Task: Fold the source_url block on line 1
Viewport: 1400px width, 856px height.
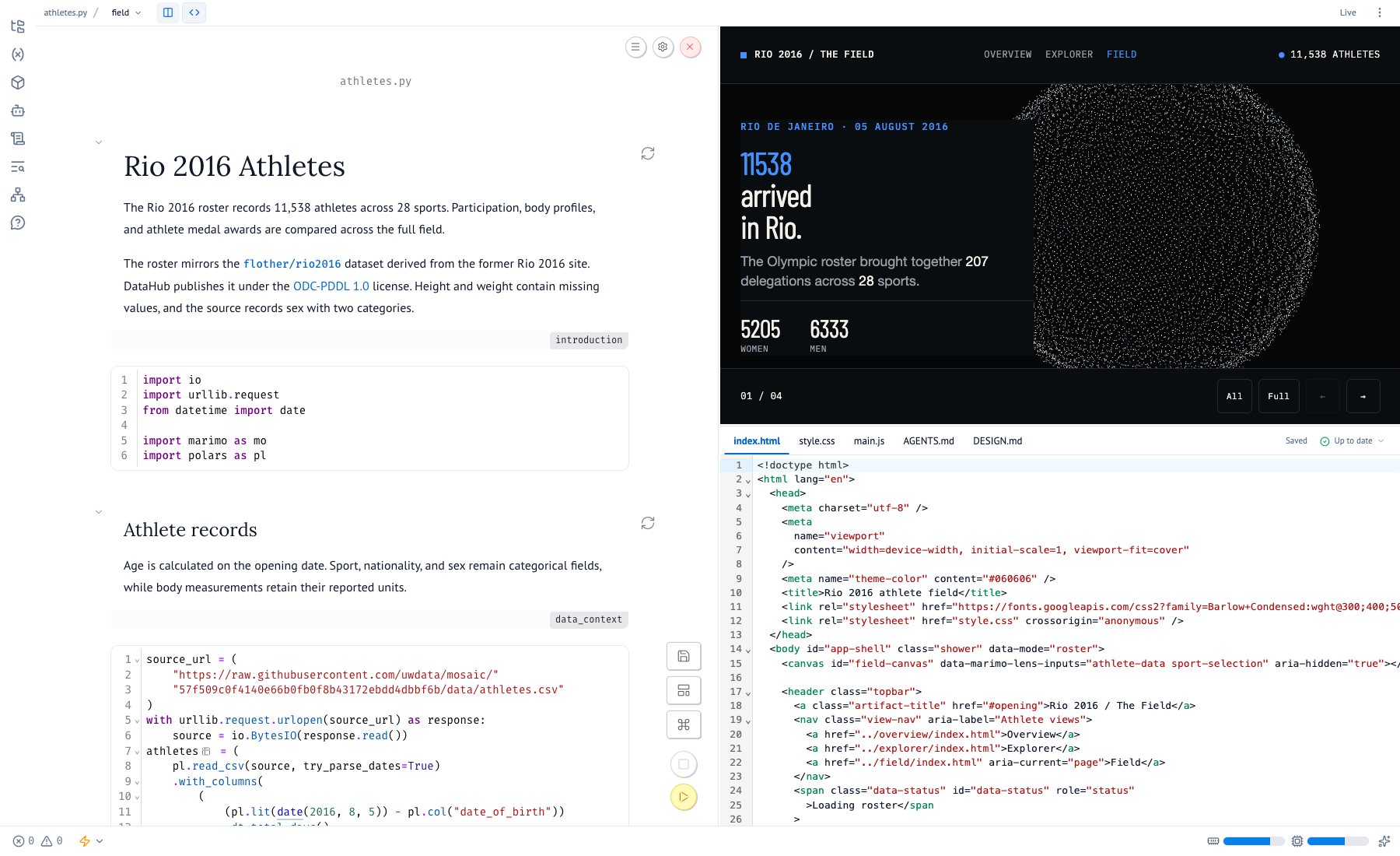Action: tap(138, 661)
